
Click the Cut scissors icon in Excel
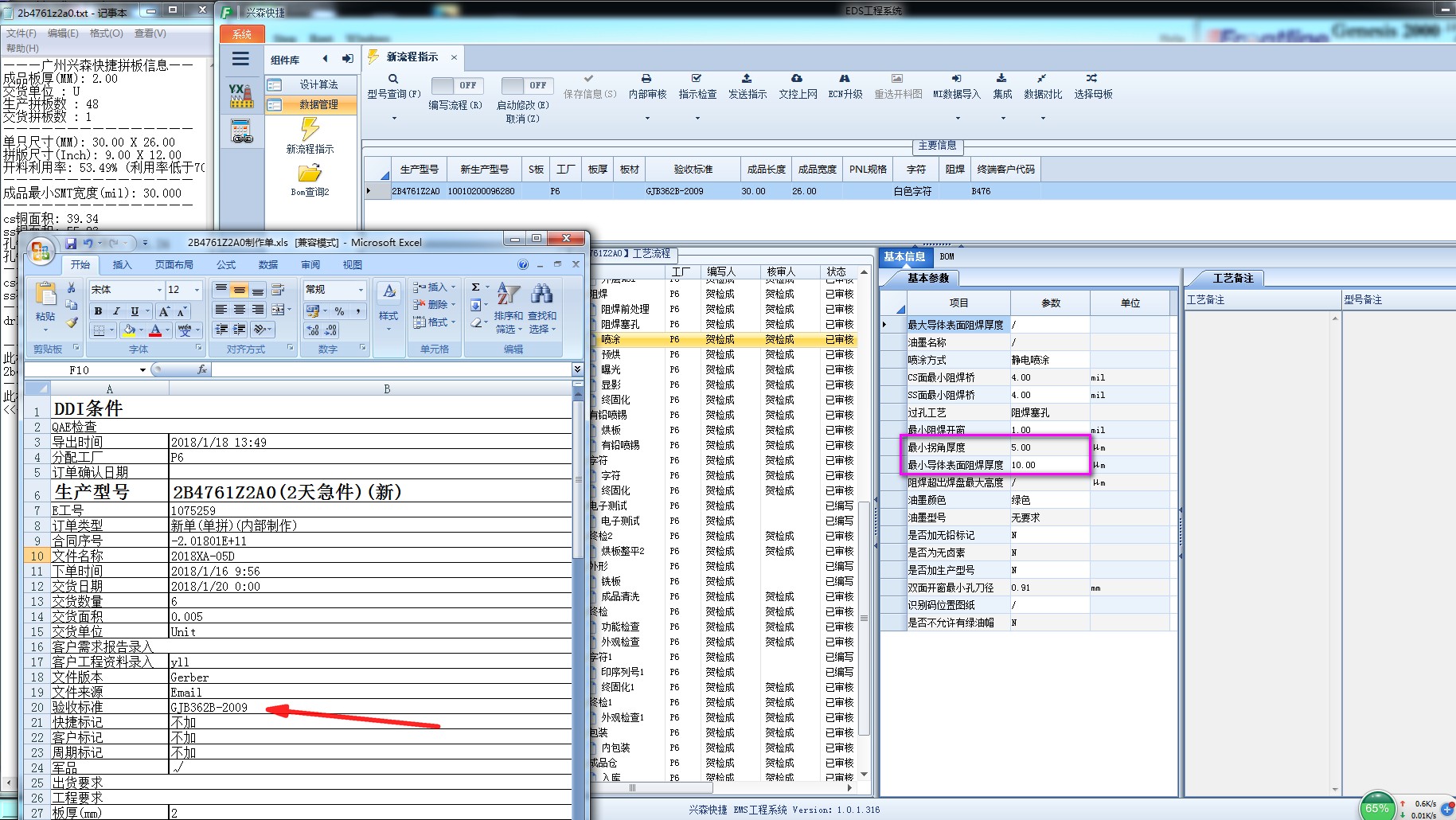pyautogui.click(x=72, y=288)
